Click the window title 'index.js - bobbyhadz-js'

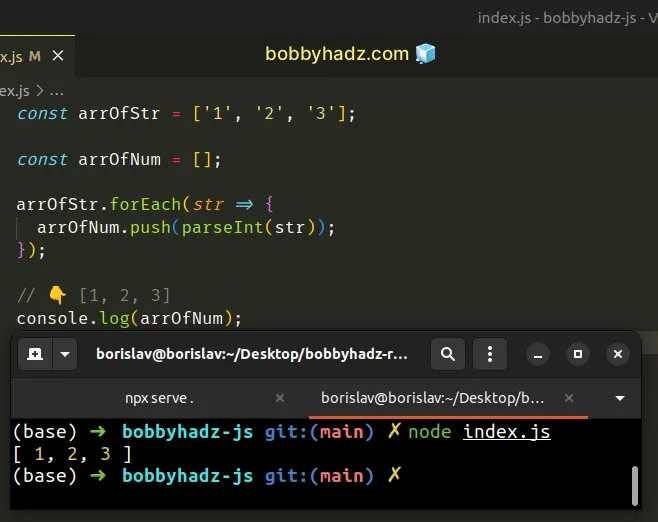tap(557, 18)
